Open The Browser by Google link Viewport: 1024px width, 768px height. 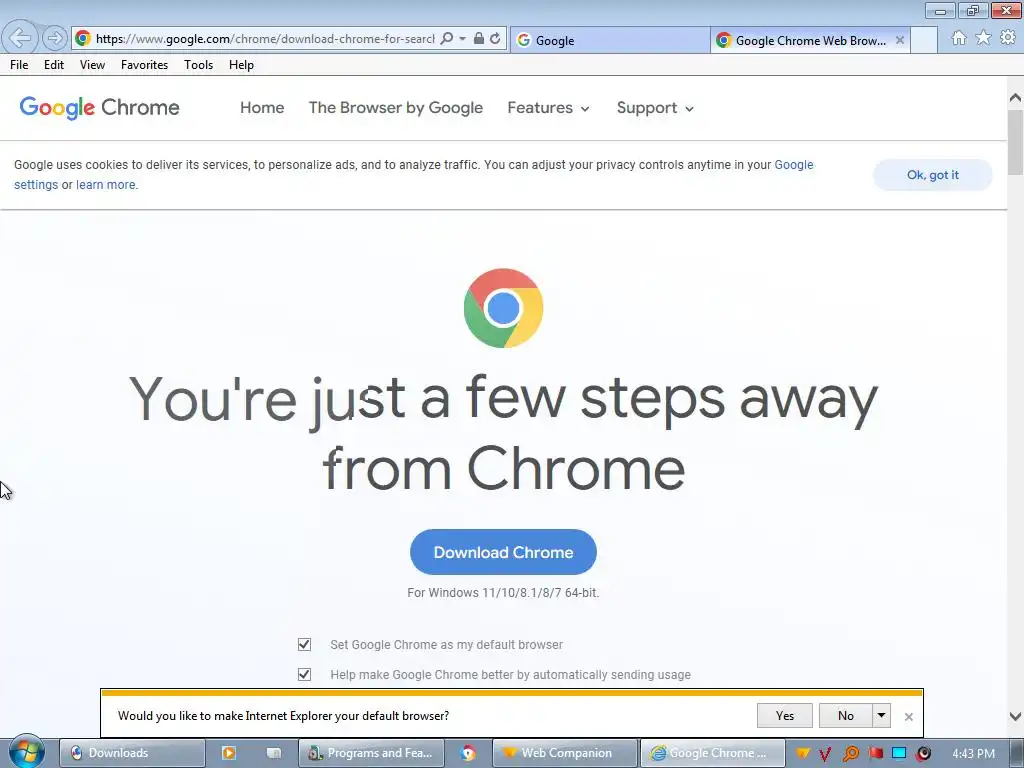point(396,108)
